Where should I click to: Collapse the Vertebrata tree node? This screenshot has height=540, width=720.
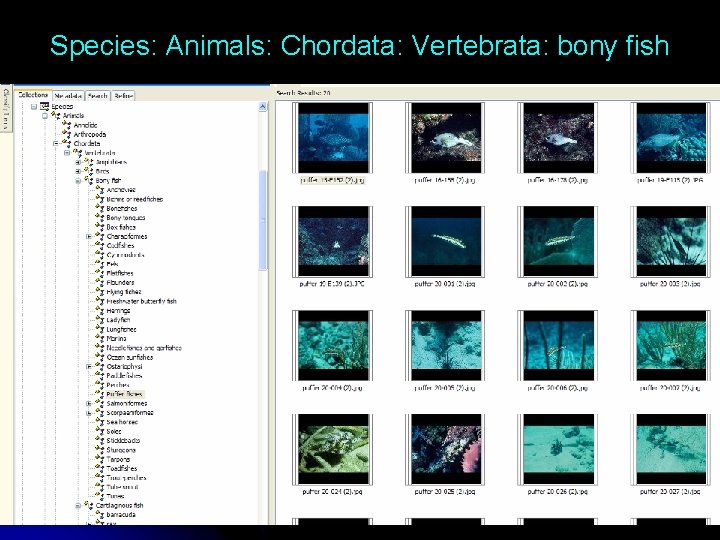(x=67, y=152)
